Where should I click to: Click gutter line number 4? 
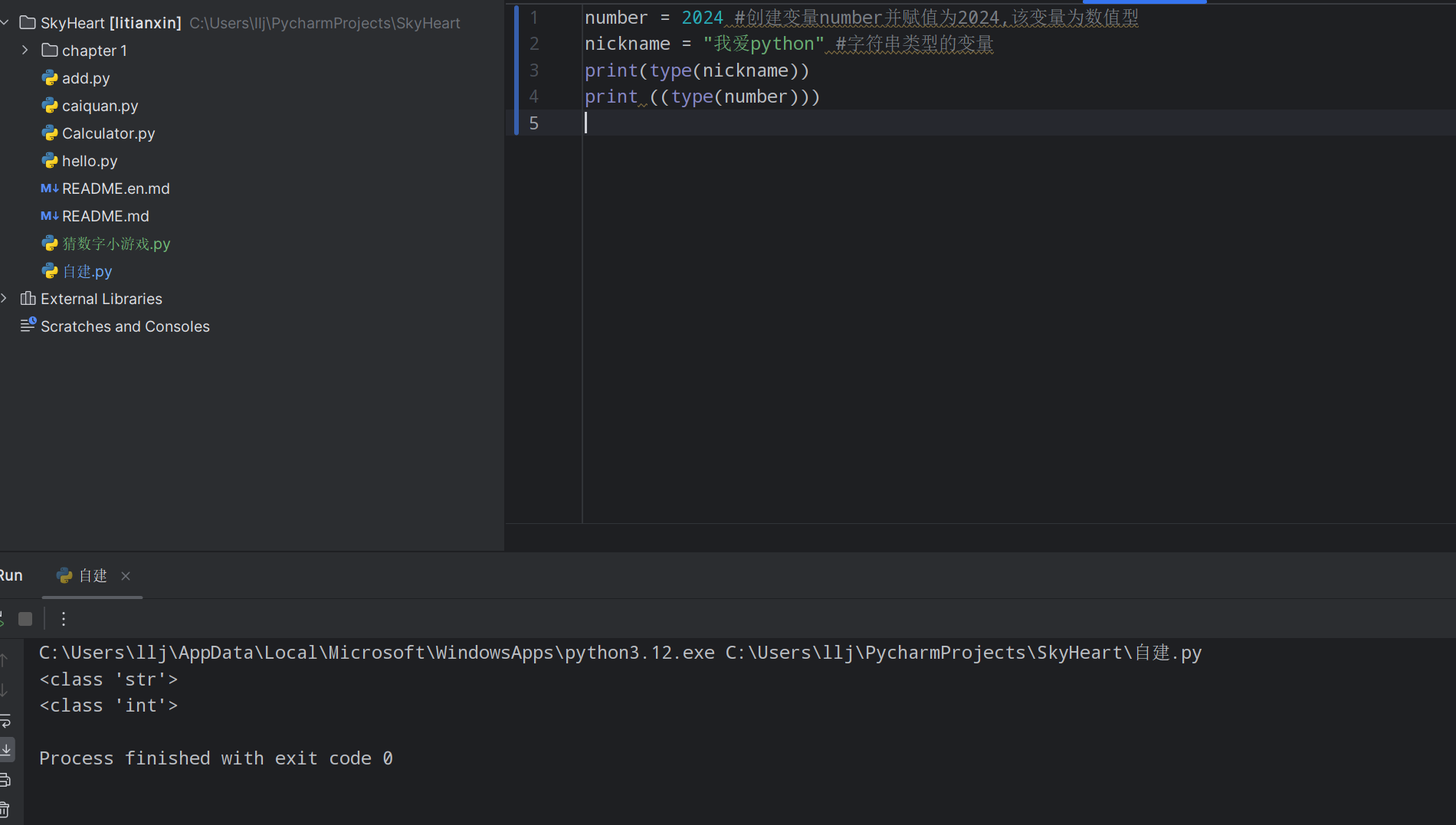pos(534,97)
